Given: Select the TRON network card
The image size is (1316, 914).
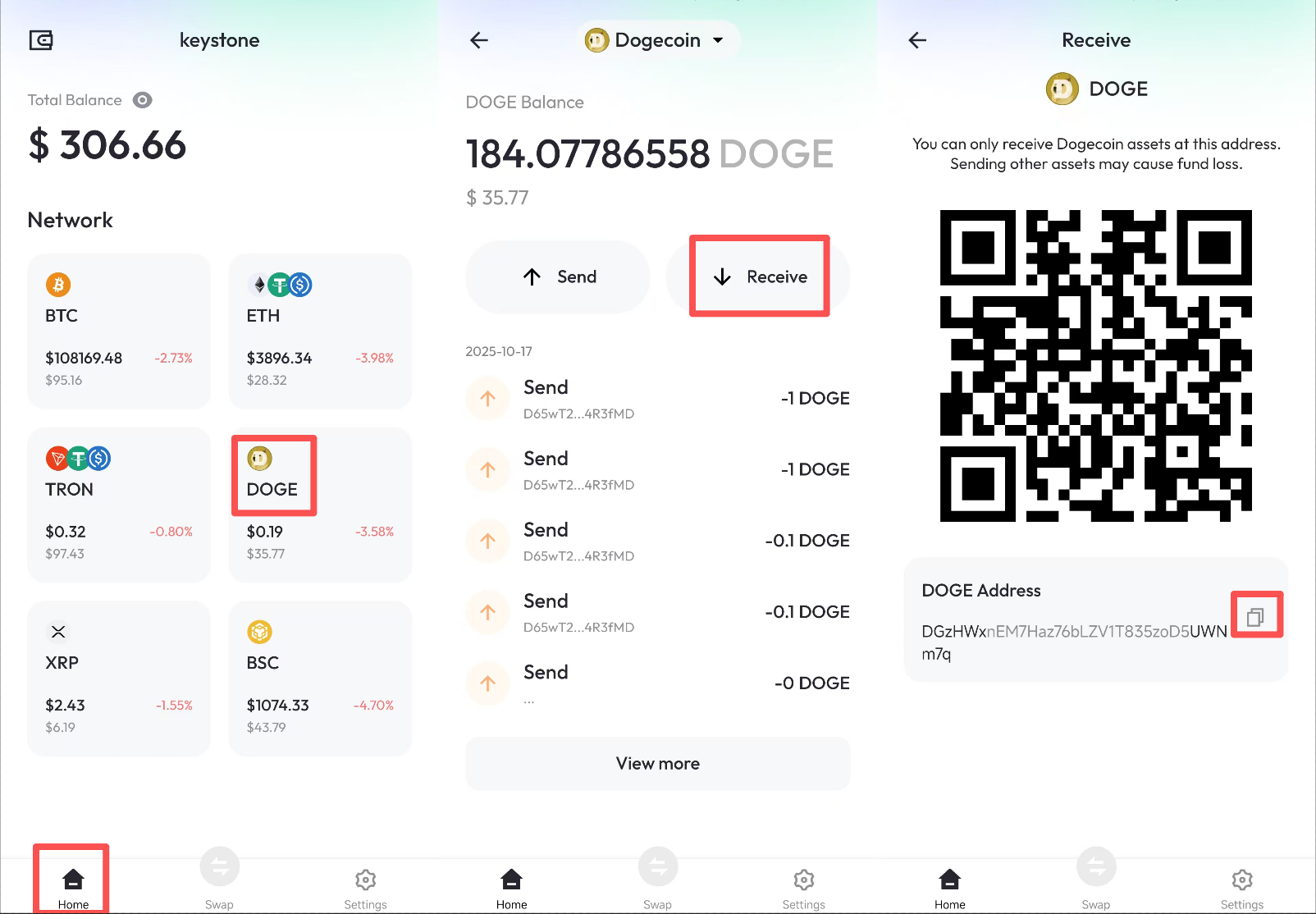Looking at the screenshot, I should coord(119,505).
